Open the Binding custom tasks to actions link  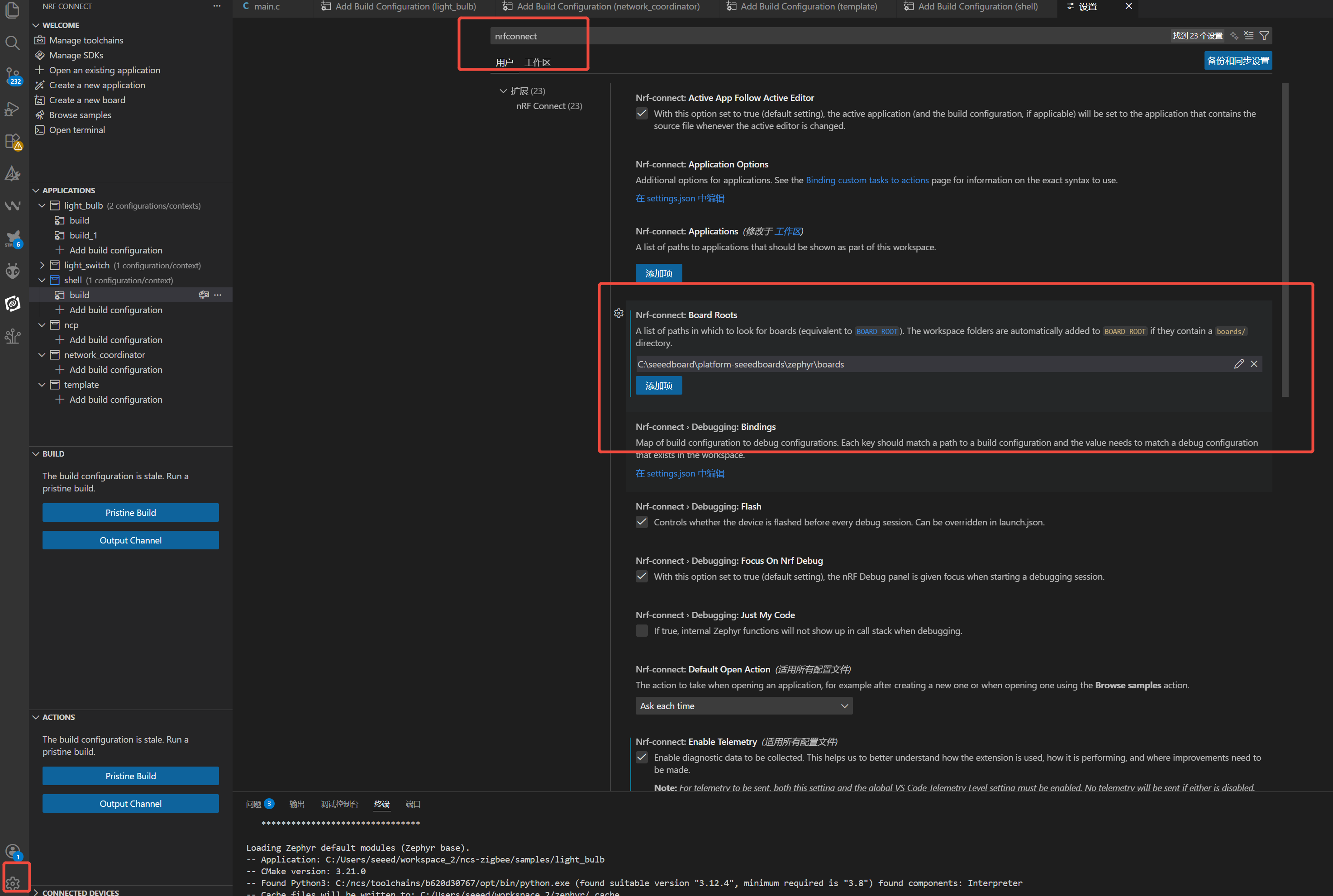pyautogui.click(x=867, y=180)
